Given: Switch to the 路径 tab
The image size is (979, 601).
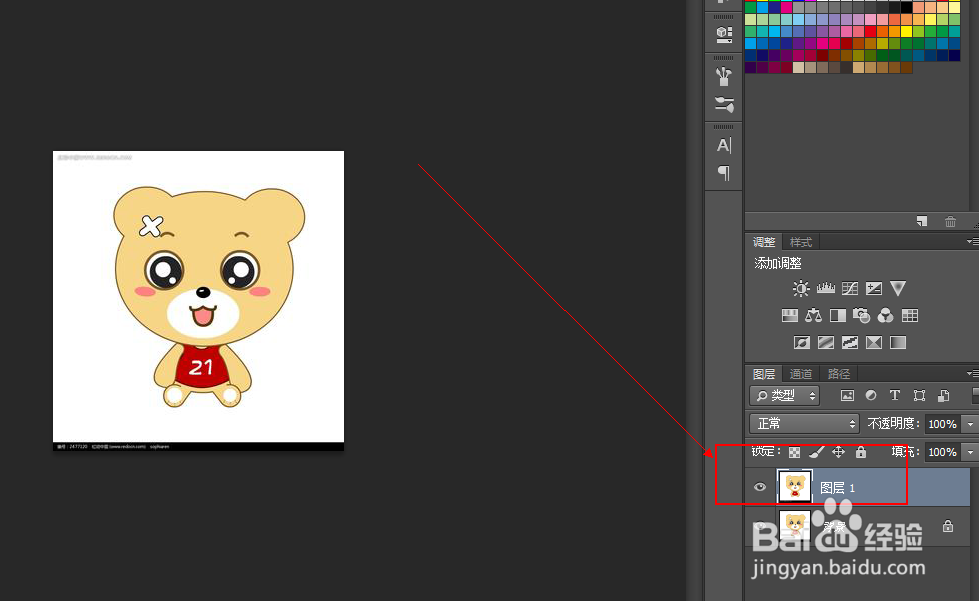Looking at the screenshot, I should pyautogui.click(x=839, y=374).
